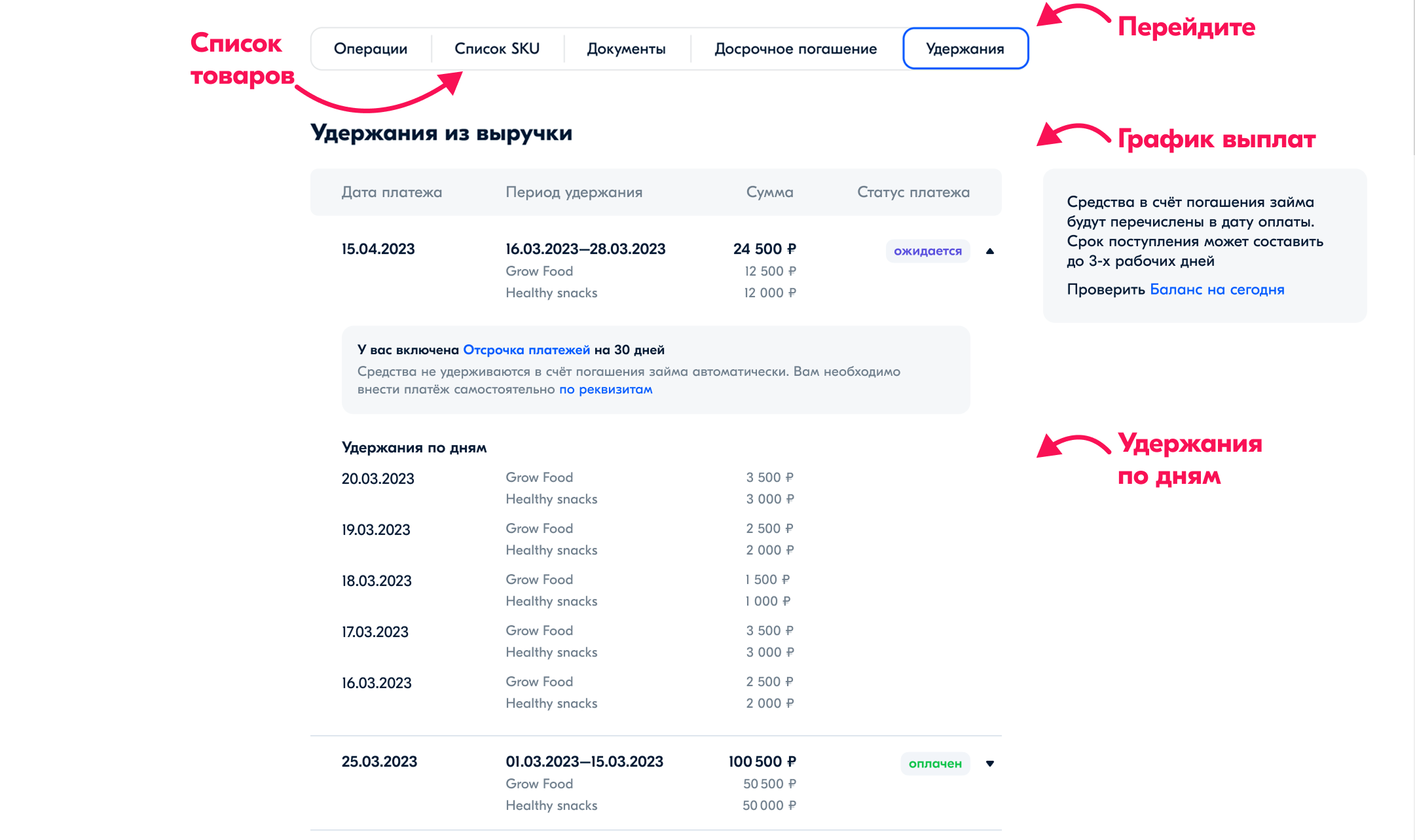The width and height of the screenshot is (1415, 840).
Task: Click the оплачен status badge
Action: click(x=935, y=763)
